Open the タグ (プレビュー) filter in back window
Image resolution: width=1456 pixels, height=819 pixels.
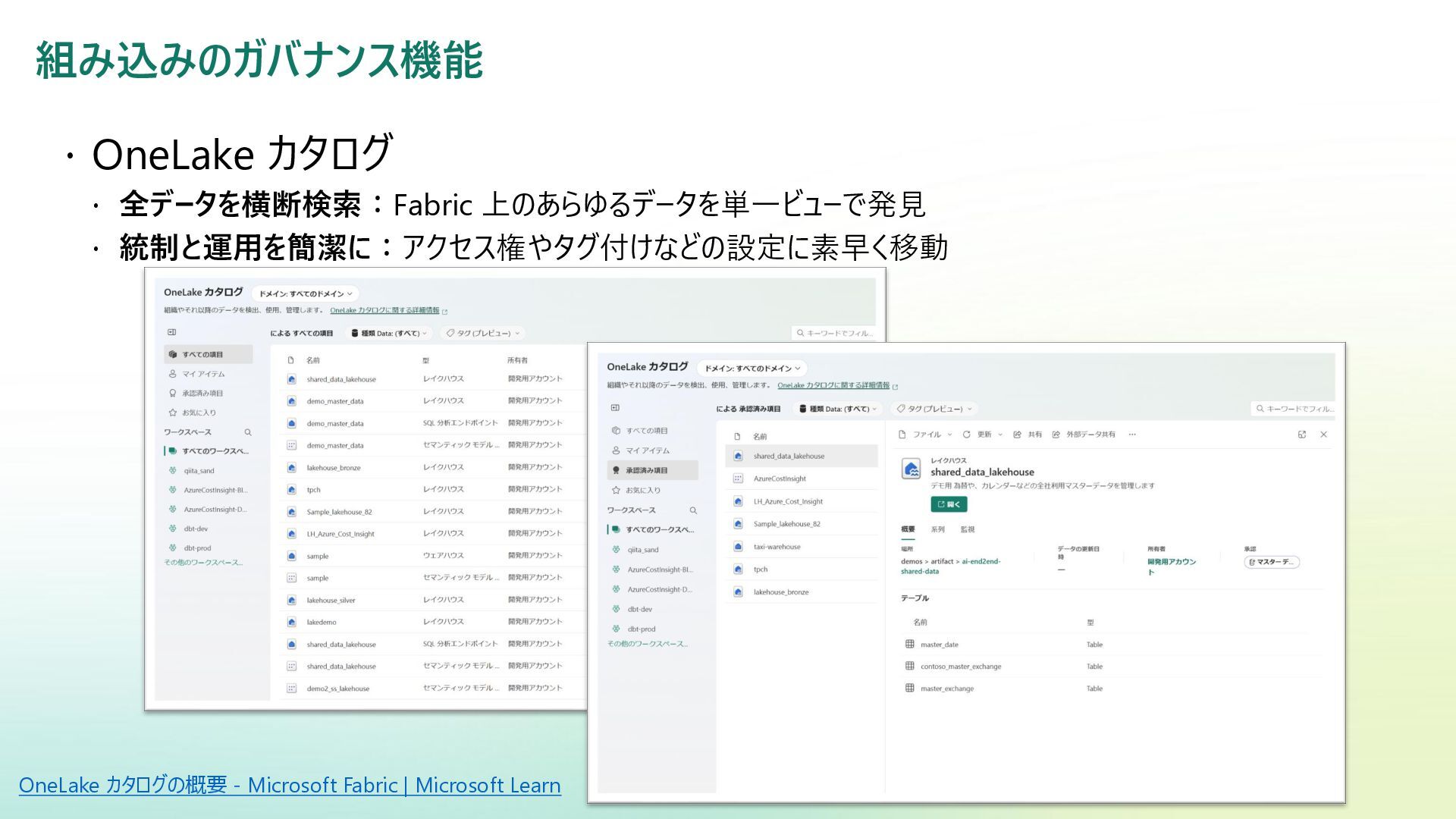(x=483, y=333)
